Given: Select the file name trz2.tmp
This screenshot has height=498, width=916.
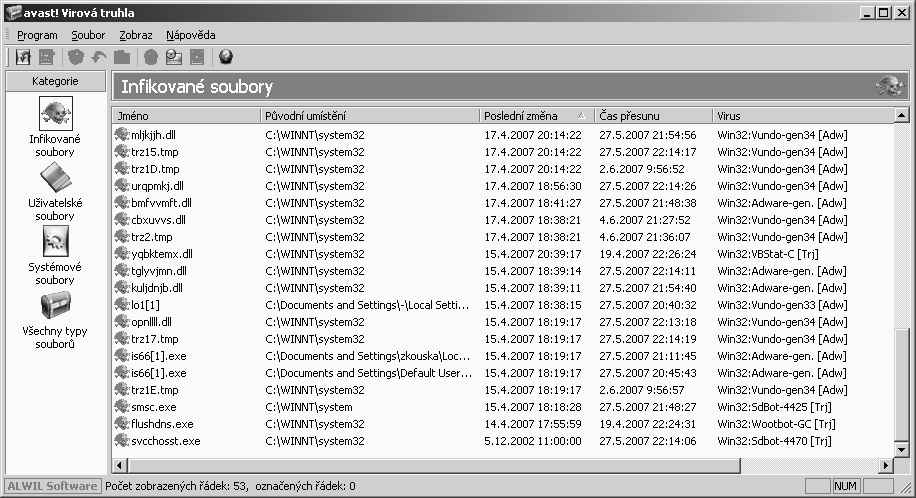Looking at the screenshot, I should (152, 237).
